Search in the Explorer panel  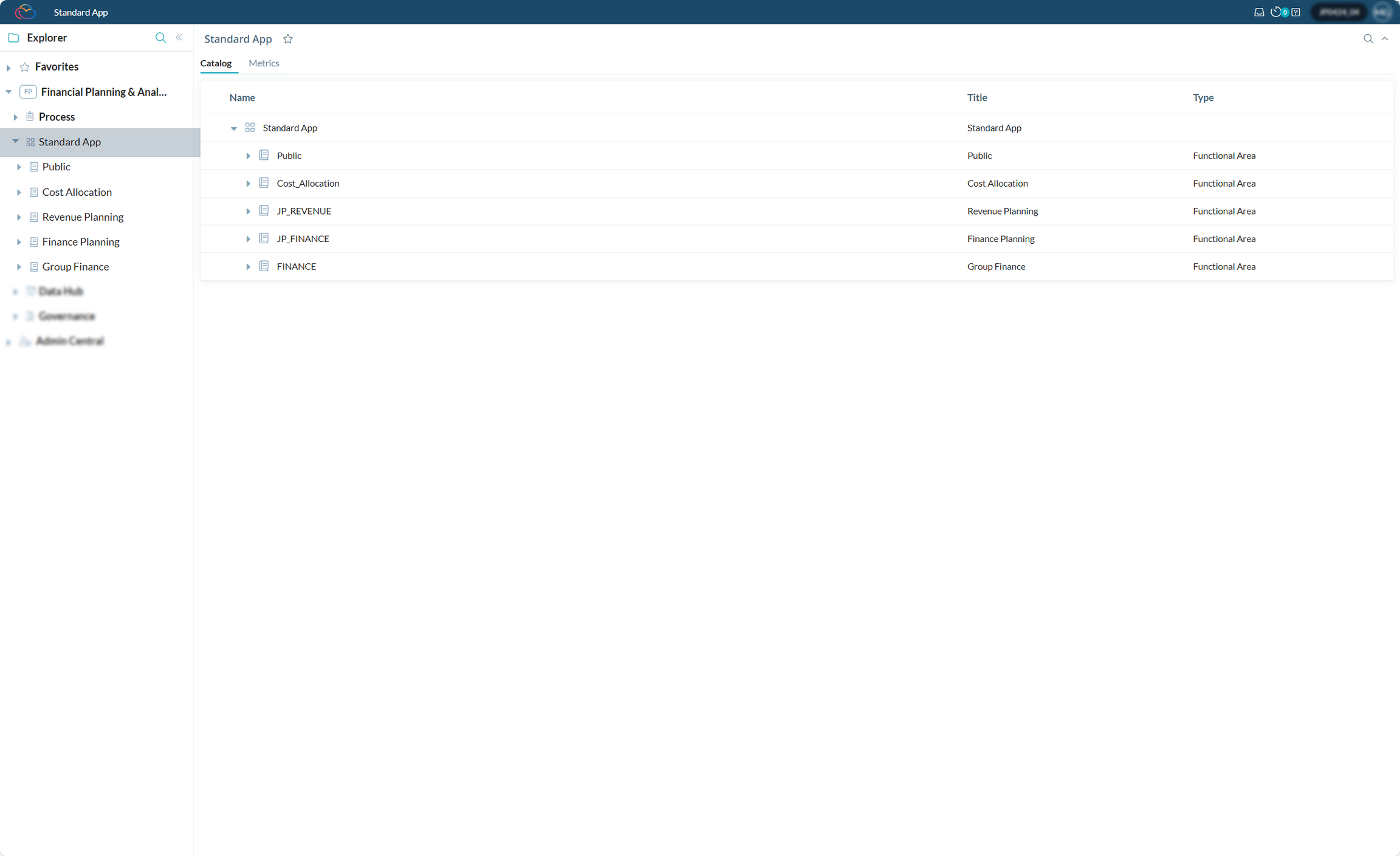pyautogui.click(x=160, y=38)
